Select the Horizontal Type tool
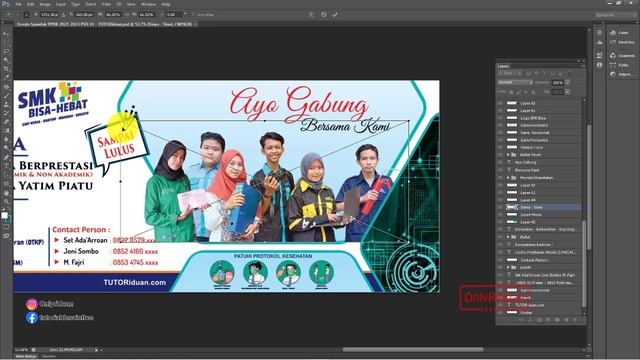 pos(6,166)
